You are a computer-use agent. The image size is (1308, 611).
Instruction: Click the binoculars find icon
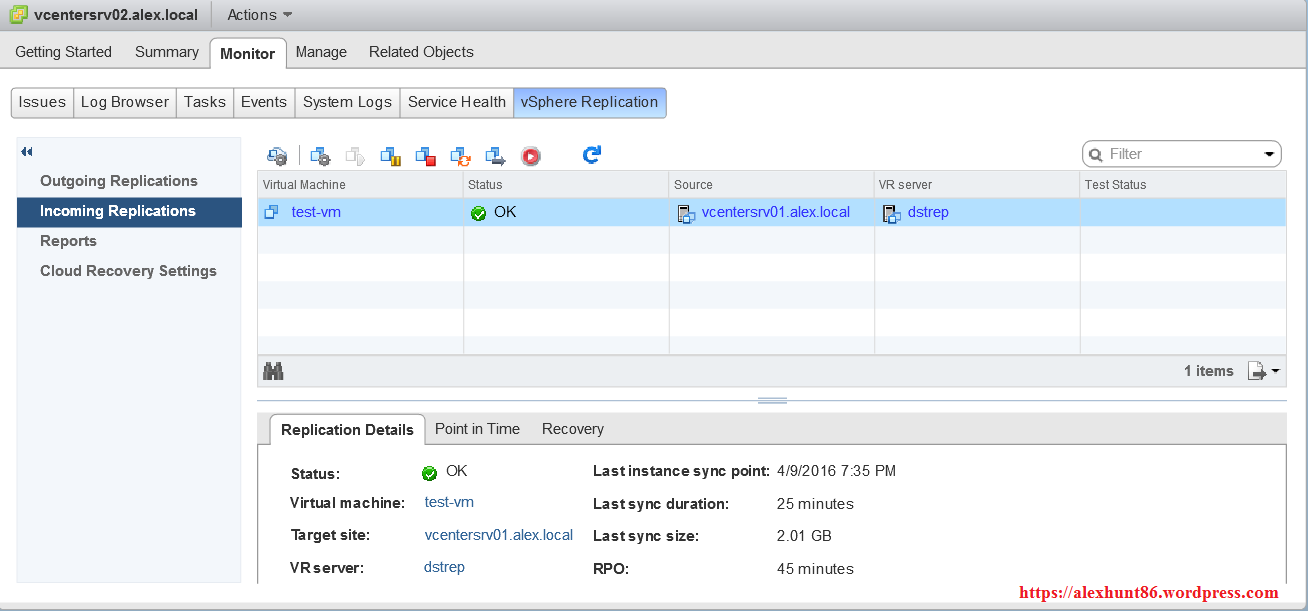[x=273, y=371]
